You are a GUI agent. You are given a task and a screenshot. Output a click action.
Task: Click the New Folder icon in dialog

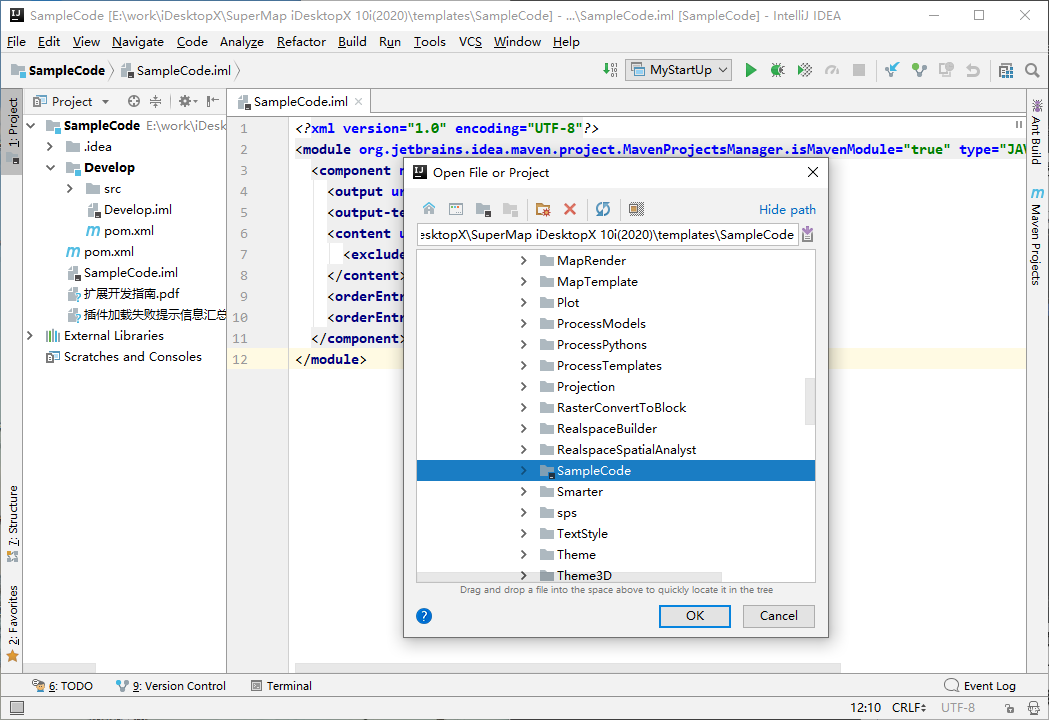click(x=542, y=209)
